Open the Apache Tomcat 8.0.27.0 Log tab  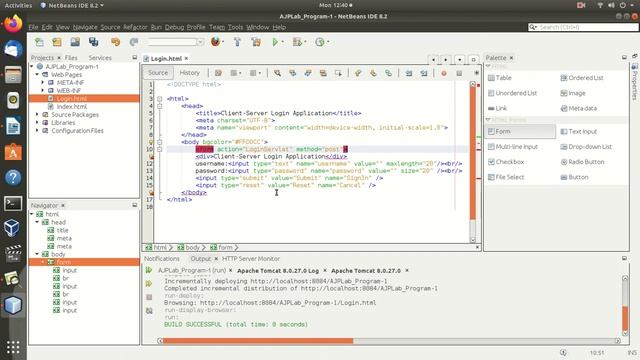(278, 271)
